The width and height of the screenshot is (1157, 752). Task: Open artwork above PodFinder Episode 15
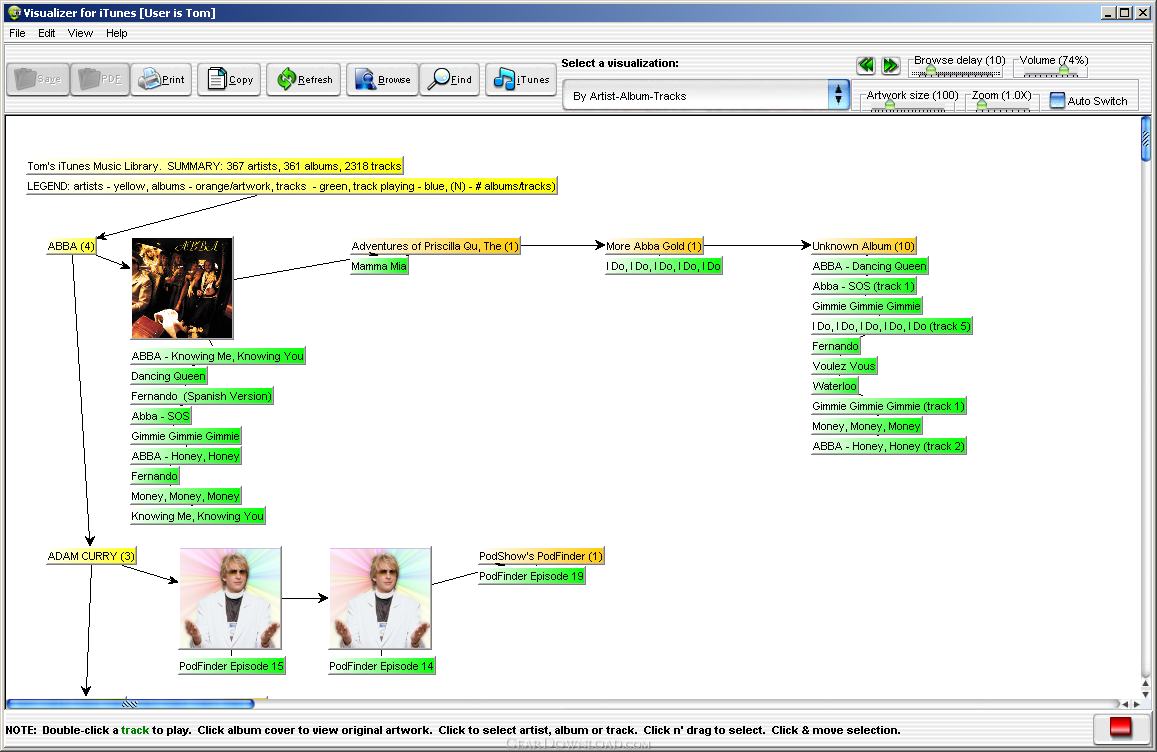230,599
